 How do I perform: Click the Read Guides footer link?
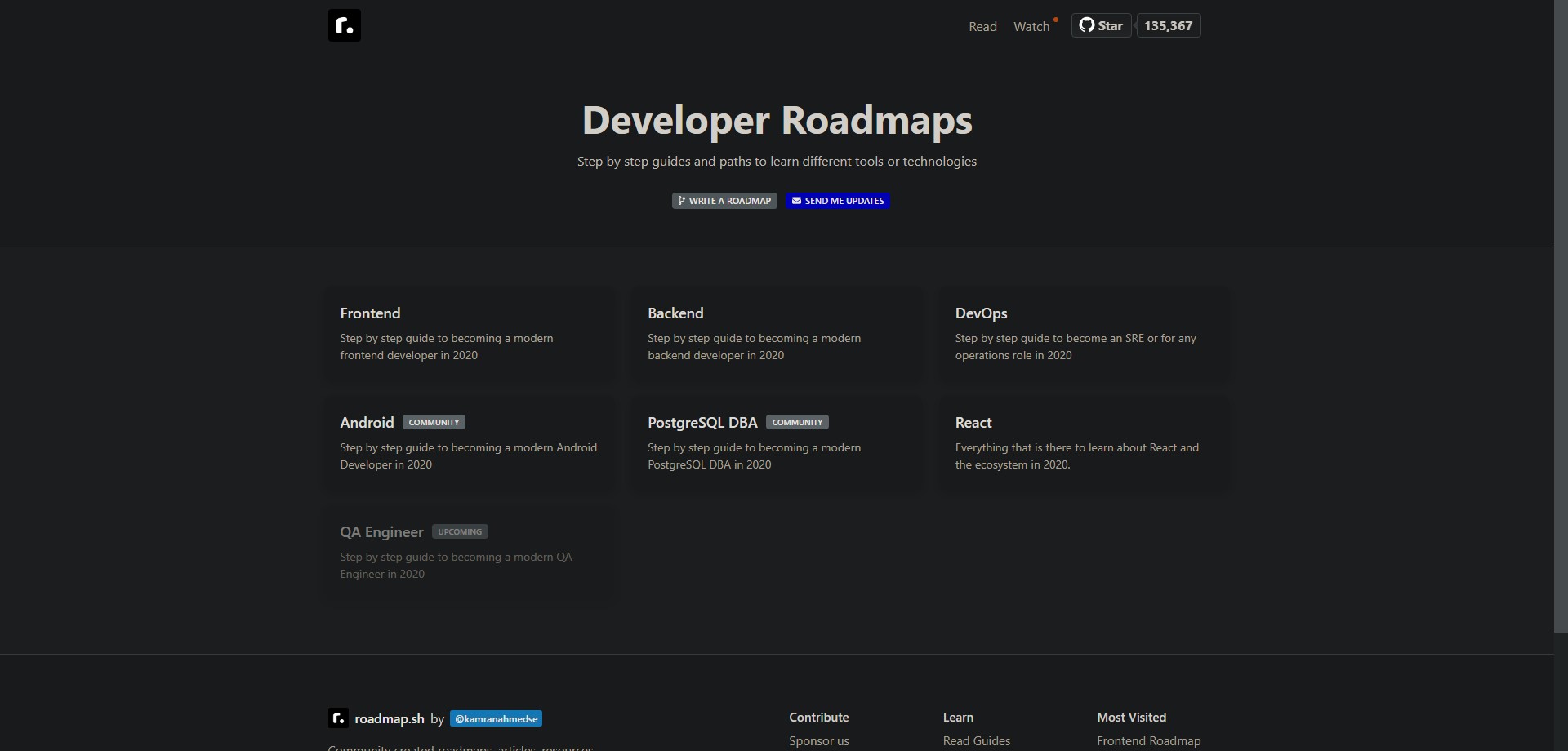pos(977,741)
